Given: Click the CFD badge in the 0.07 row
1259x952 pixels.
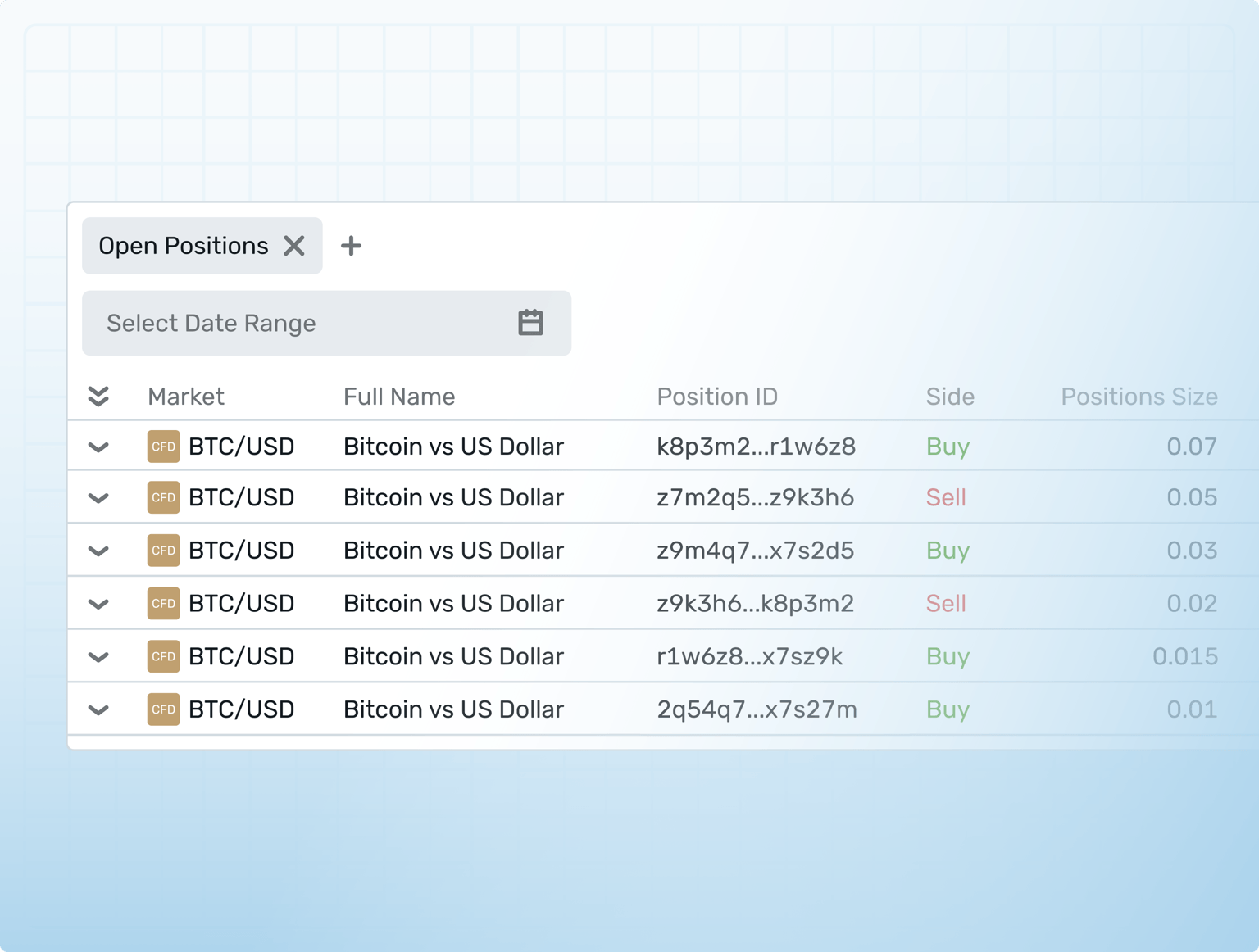Looking at the screenshot, I should pyautogui.click(x=163, y=447).
